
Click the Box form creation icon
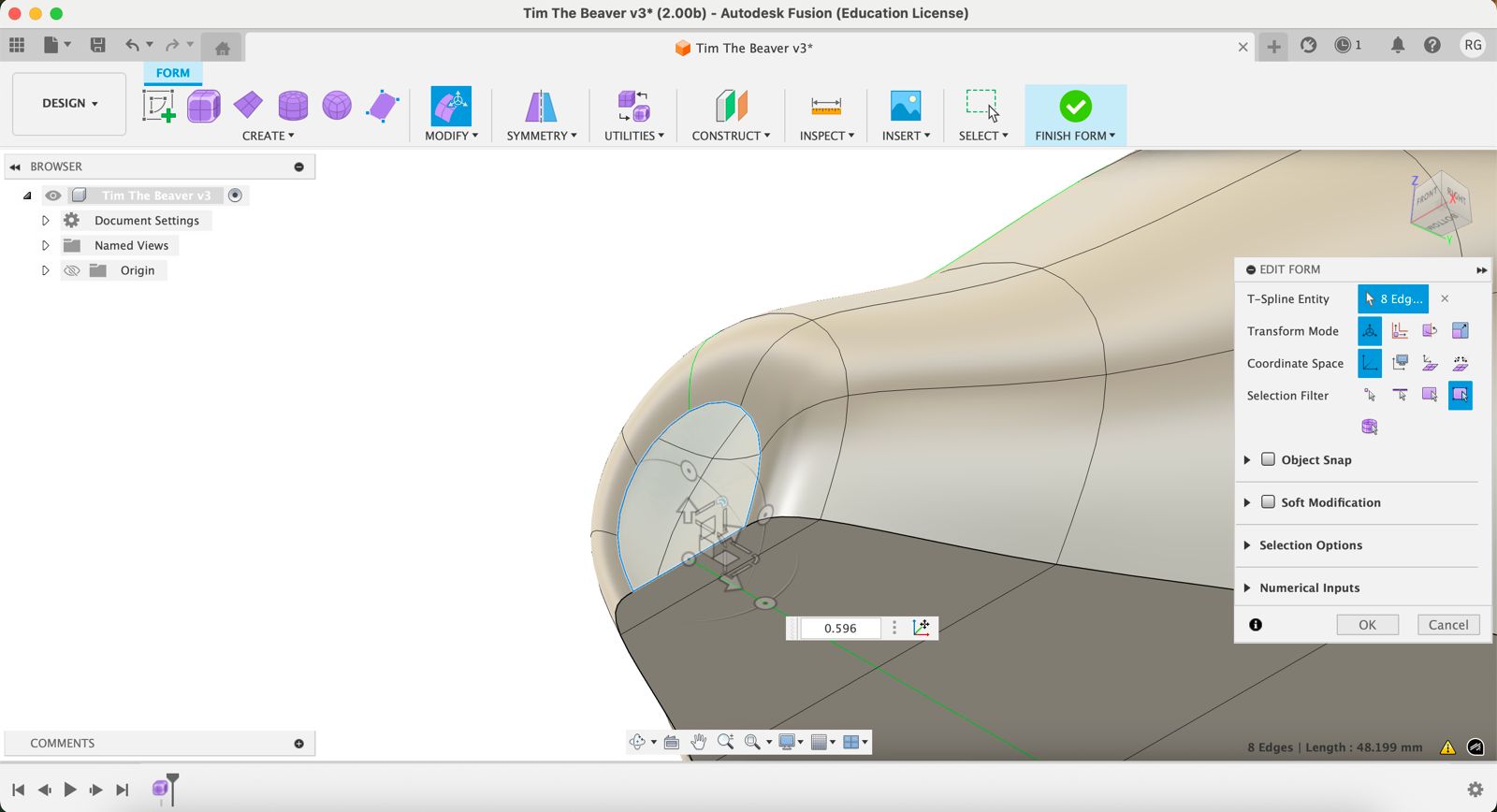[203, 106]
